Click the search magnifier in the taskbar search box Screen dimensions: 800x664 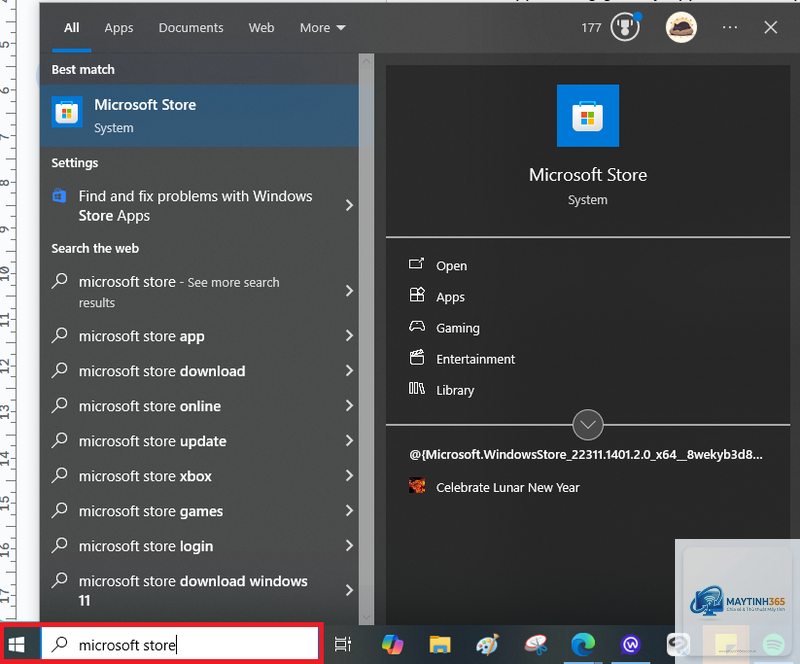coord(60,644)
